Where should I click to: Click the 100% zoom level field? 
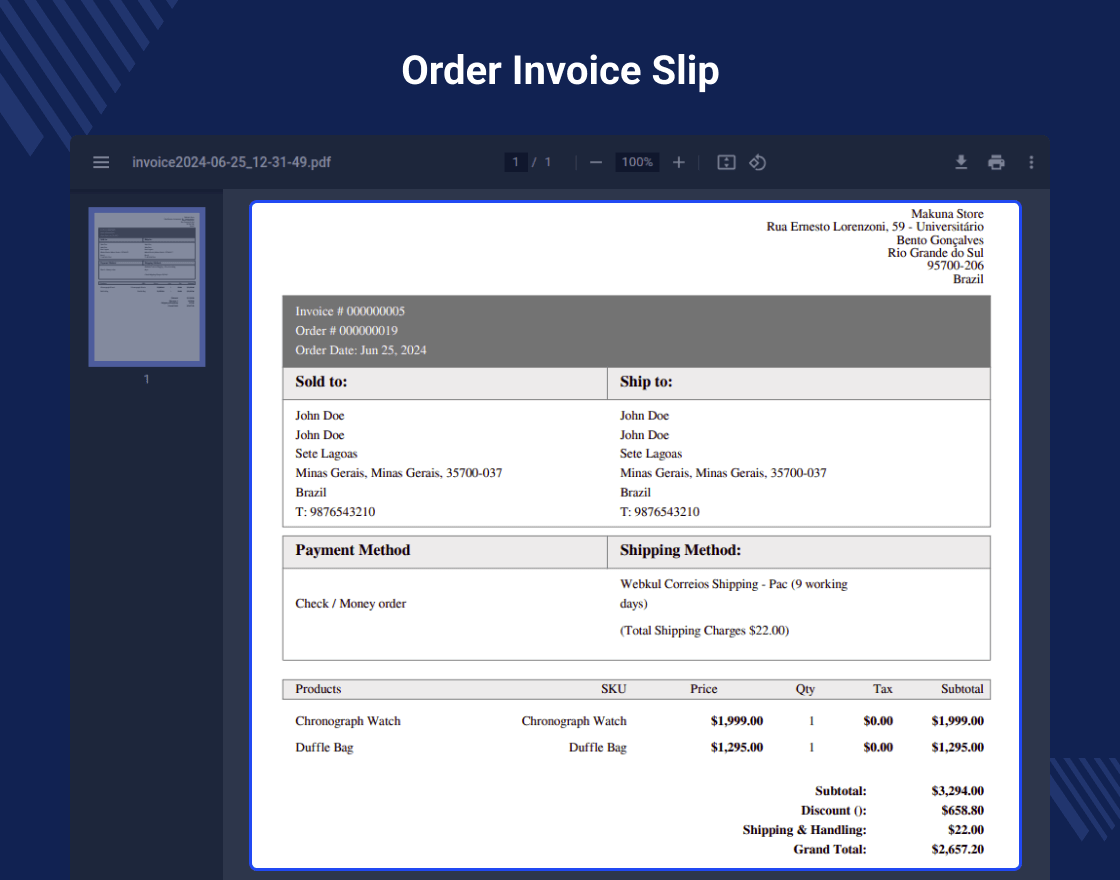click(637, 162)
